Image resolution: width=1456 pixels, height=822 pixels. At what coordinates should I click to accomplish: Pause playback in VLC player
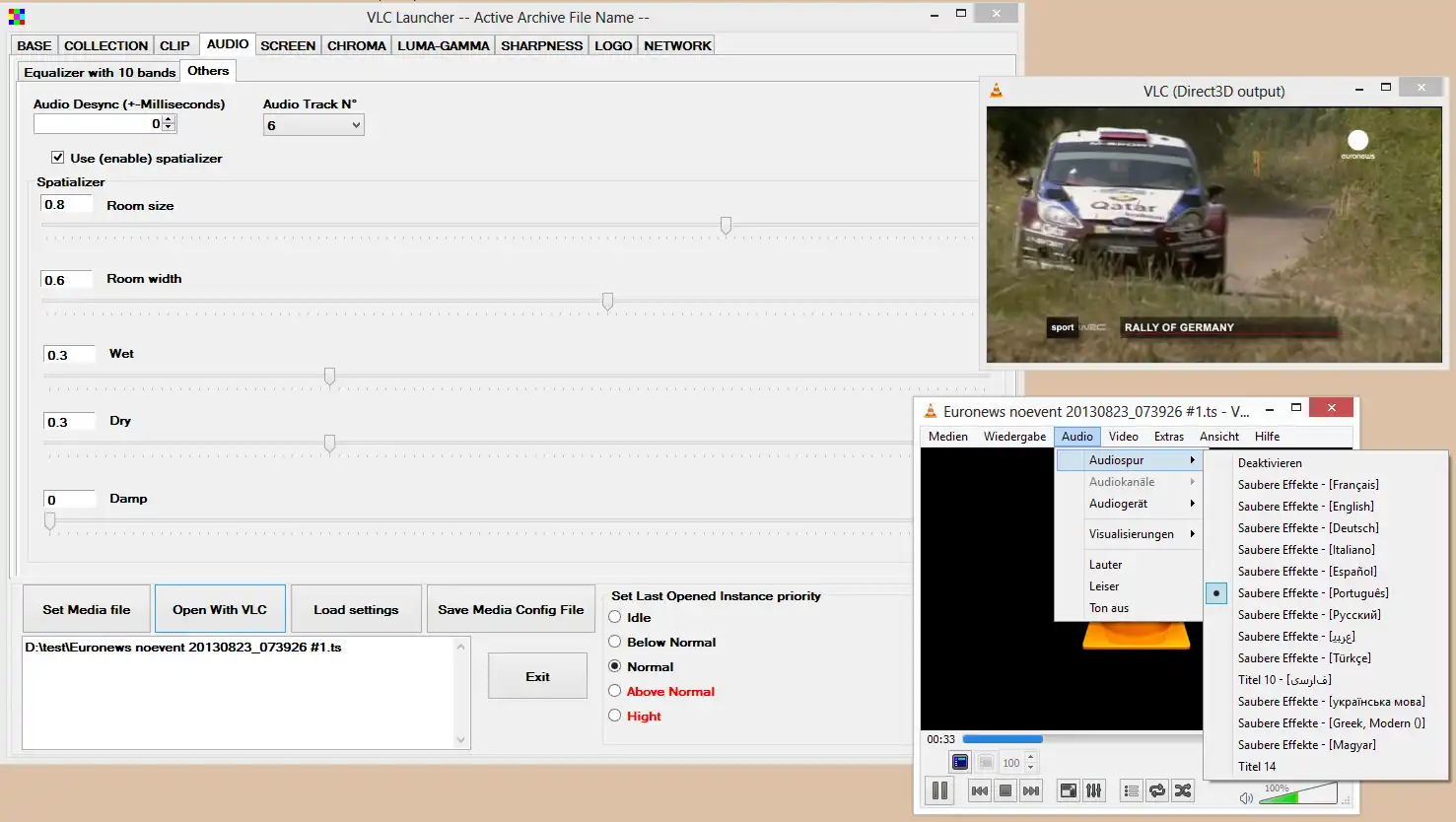[x=939, y=790]
